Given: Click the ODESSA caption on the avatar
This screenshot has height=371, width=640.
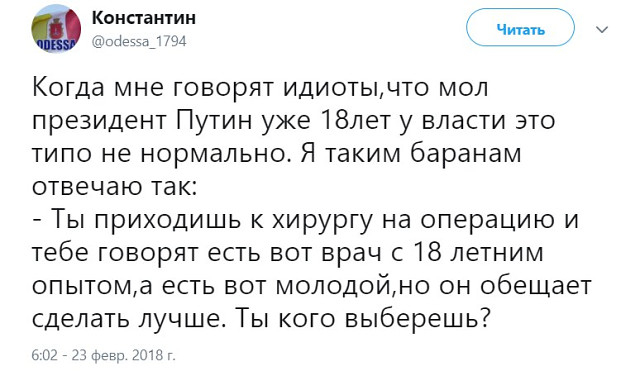Looking at the screenshot, I should click(54, 46).
